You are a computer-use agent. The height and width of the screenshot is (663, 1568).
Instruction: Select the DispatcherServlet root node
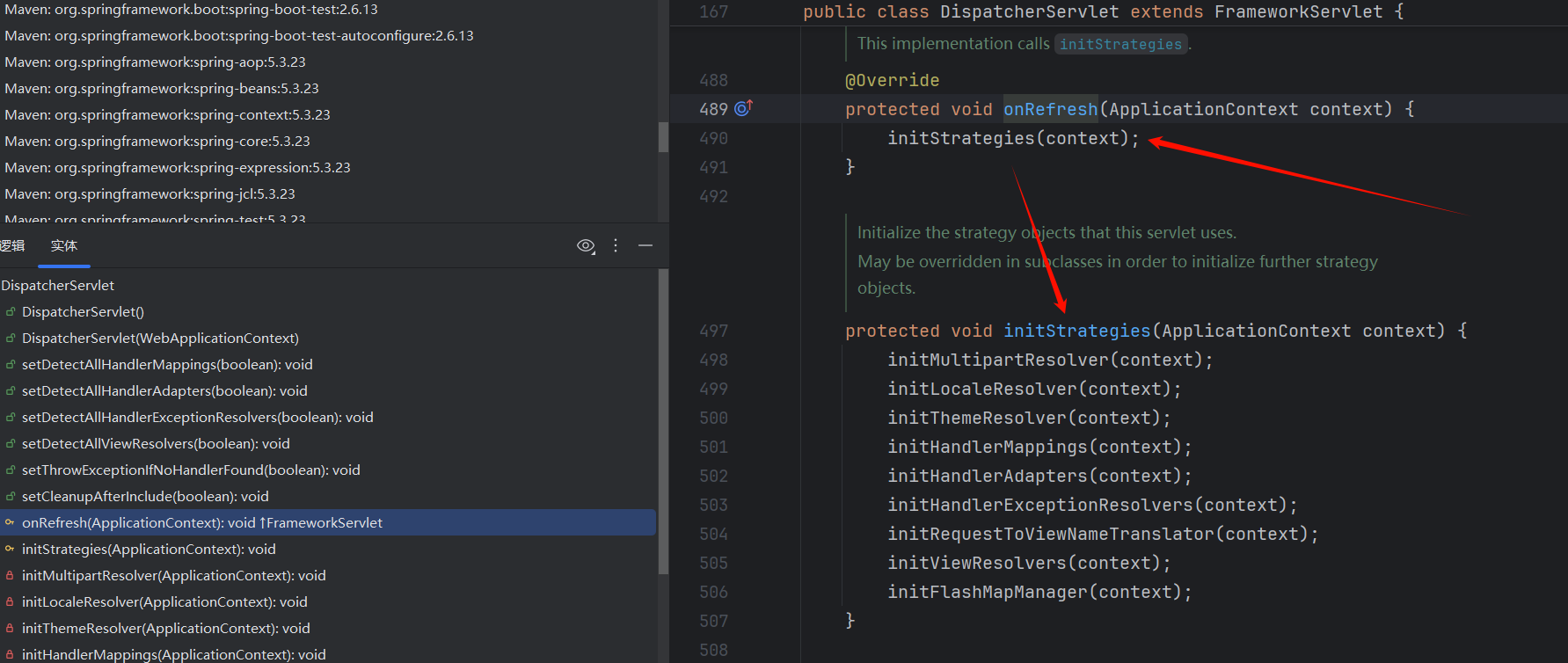point(58,286)
